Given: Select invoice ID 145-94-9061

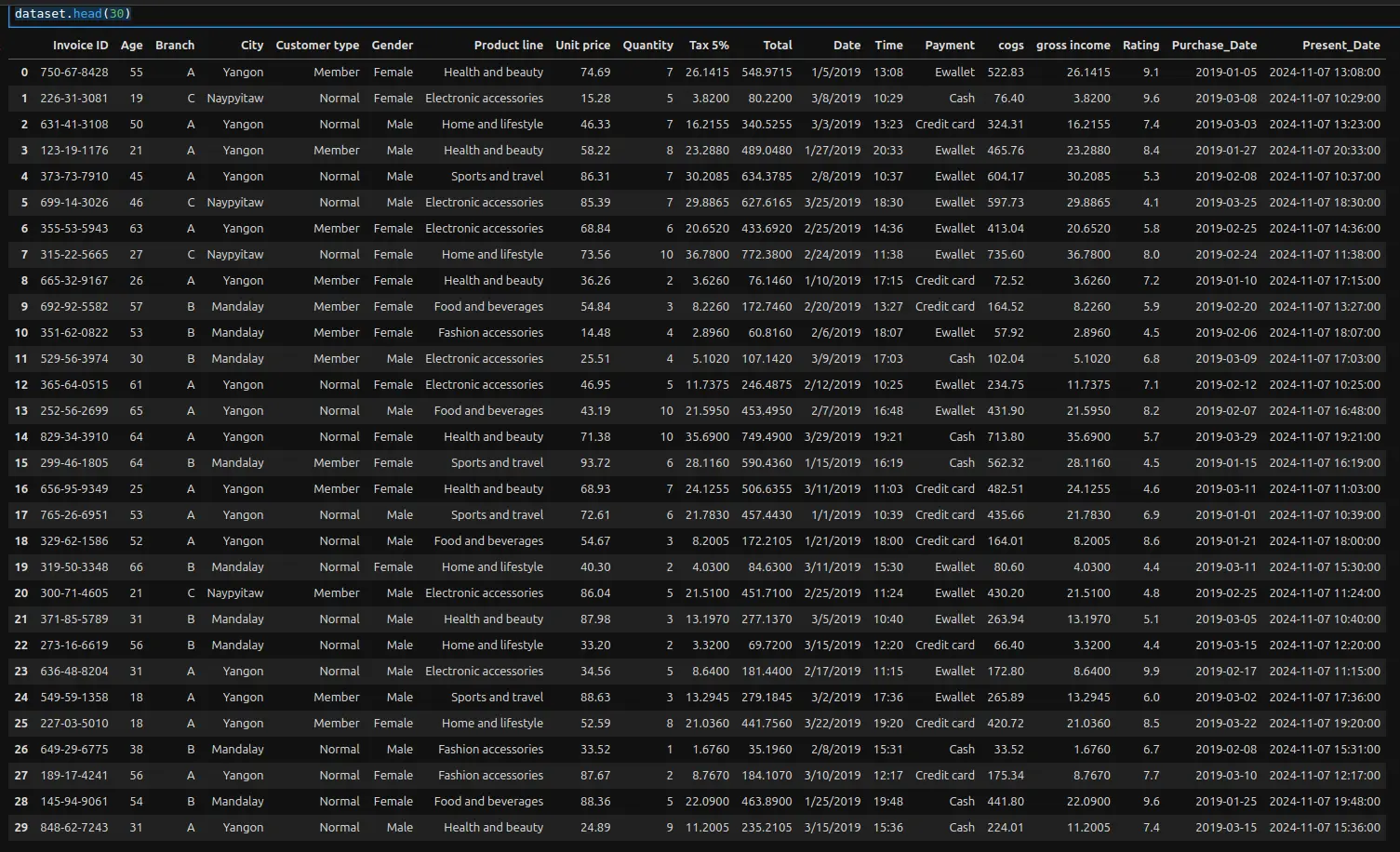Looking at the screenshot, I should tap(74, 801).
